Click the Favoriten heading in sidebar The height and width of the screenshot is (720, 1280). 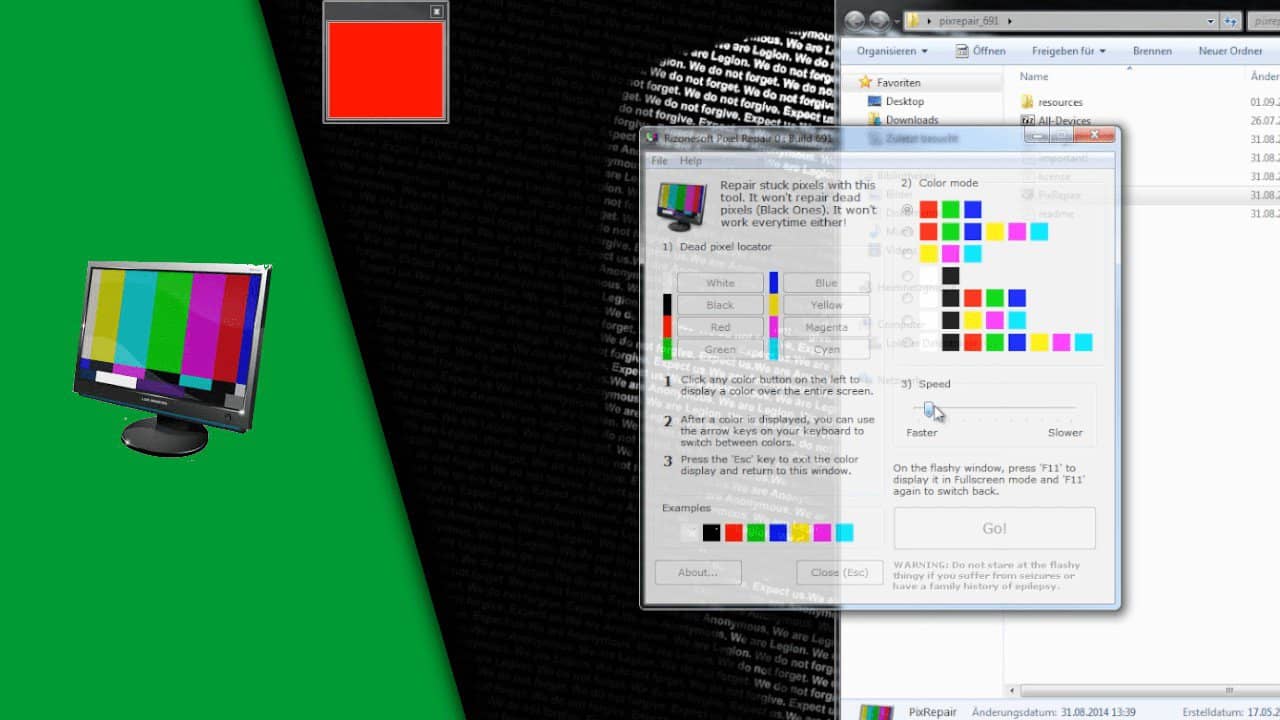tap(899, 83)
